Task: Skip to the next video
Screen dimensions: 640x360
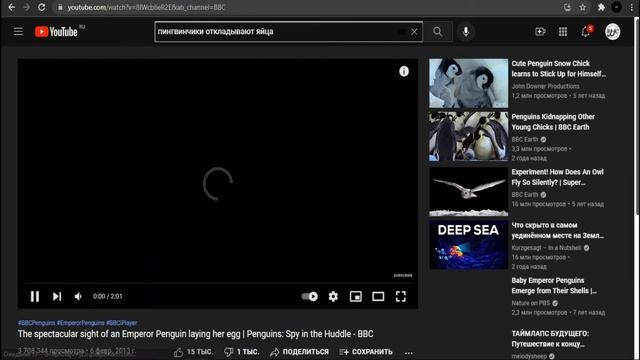Action: 57,296
